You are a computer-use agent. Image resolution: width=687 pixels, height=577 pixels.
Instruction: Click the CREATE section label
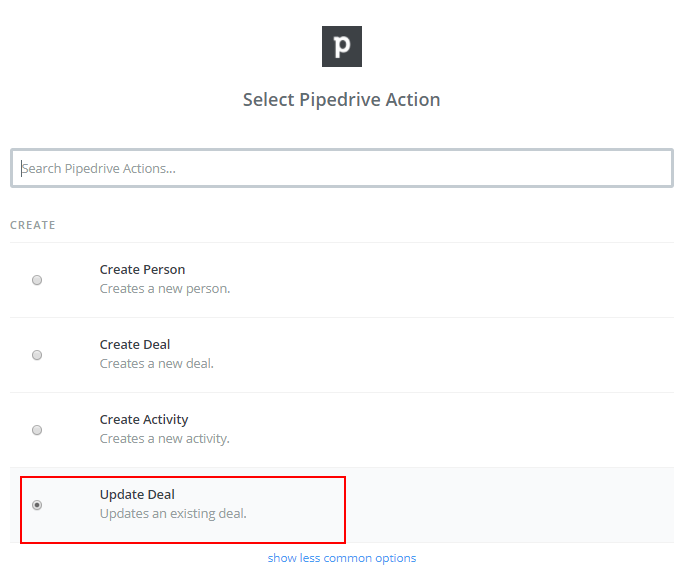[33, 225]
